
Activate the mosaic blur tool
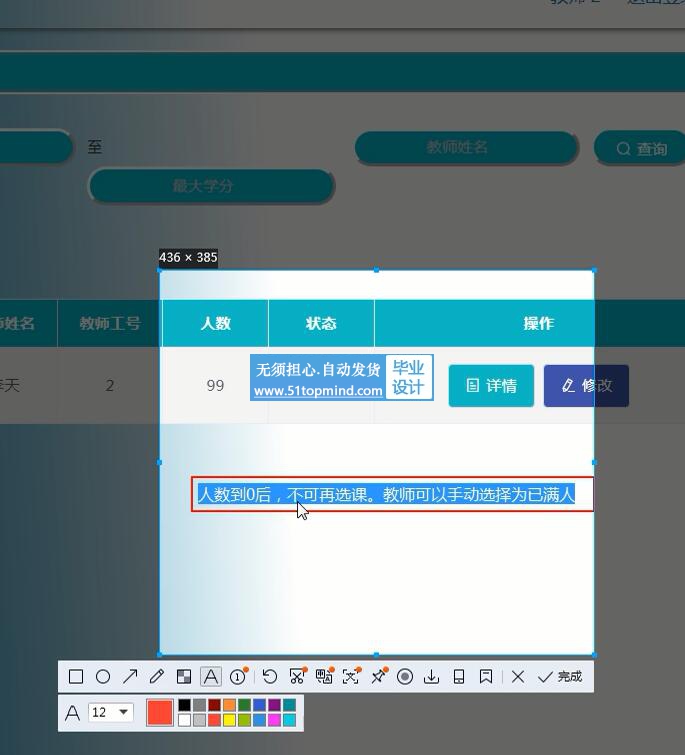(184, 677)
